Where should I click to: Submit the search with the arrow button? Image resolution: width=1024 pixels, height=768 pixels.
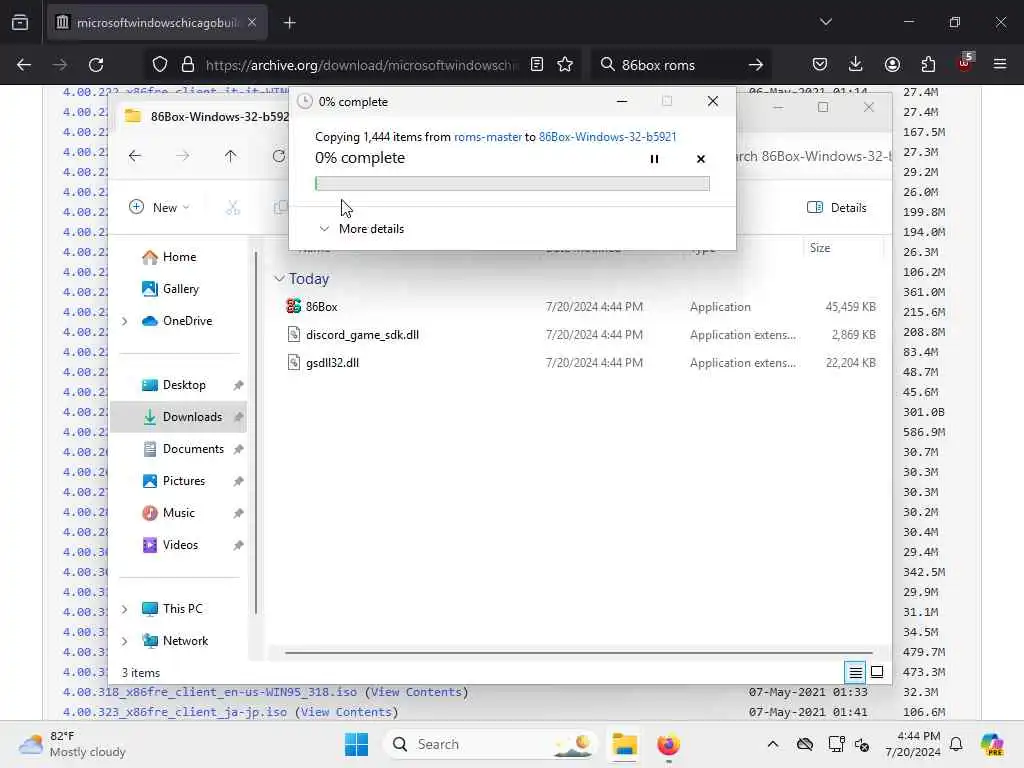coord(756,65)
